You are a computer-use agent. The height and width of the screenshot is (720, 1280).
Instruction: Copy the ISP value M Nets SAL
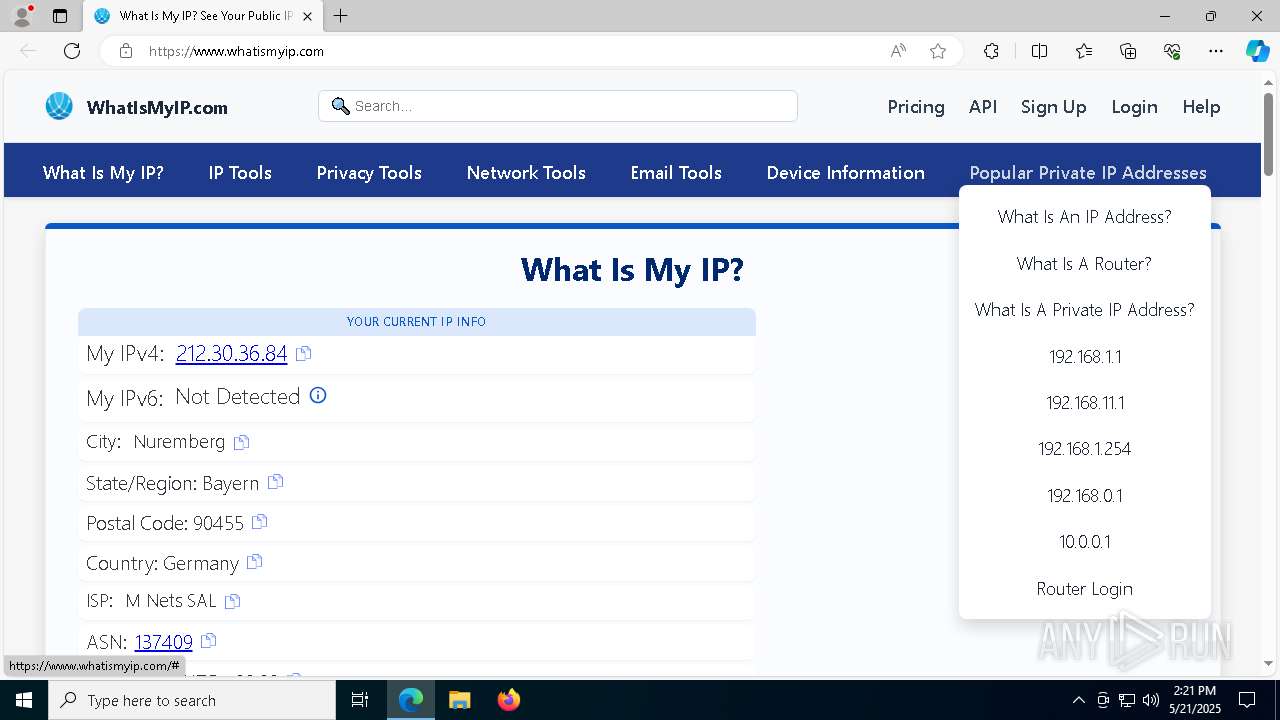click(x=233, y=601)
